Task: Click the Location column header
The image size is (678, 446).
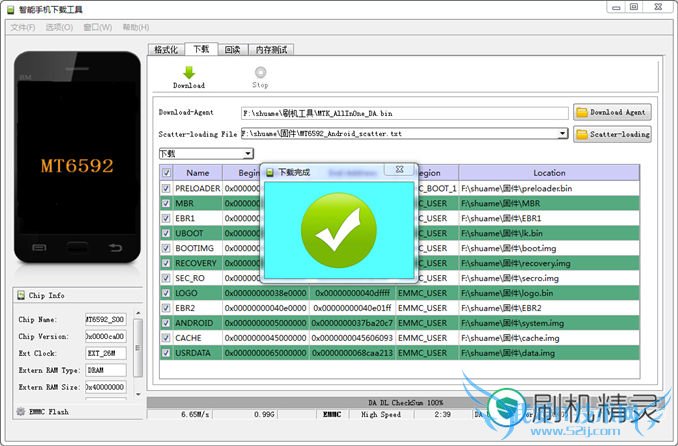Action: pyautogui.click(x=549, y=173)
